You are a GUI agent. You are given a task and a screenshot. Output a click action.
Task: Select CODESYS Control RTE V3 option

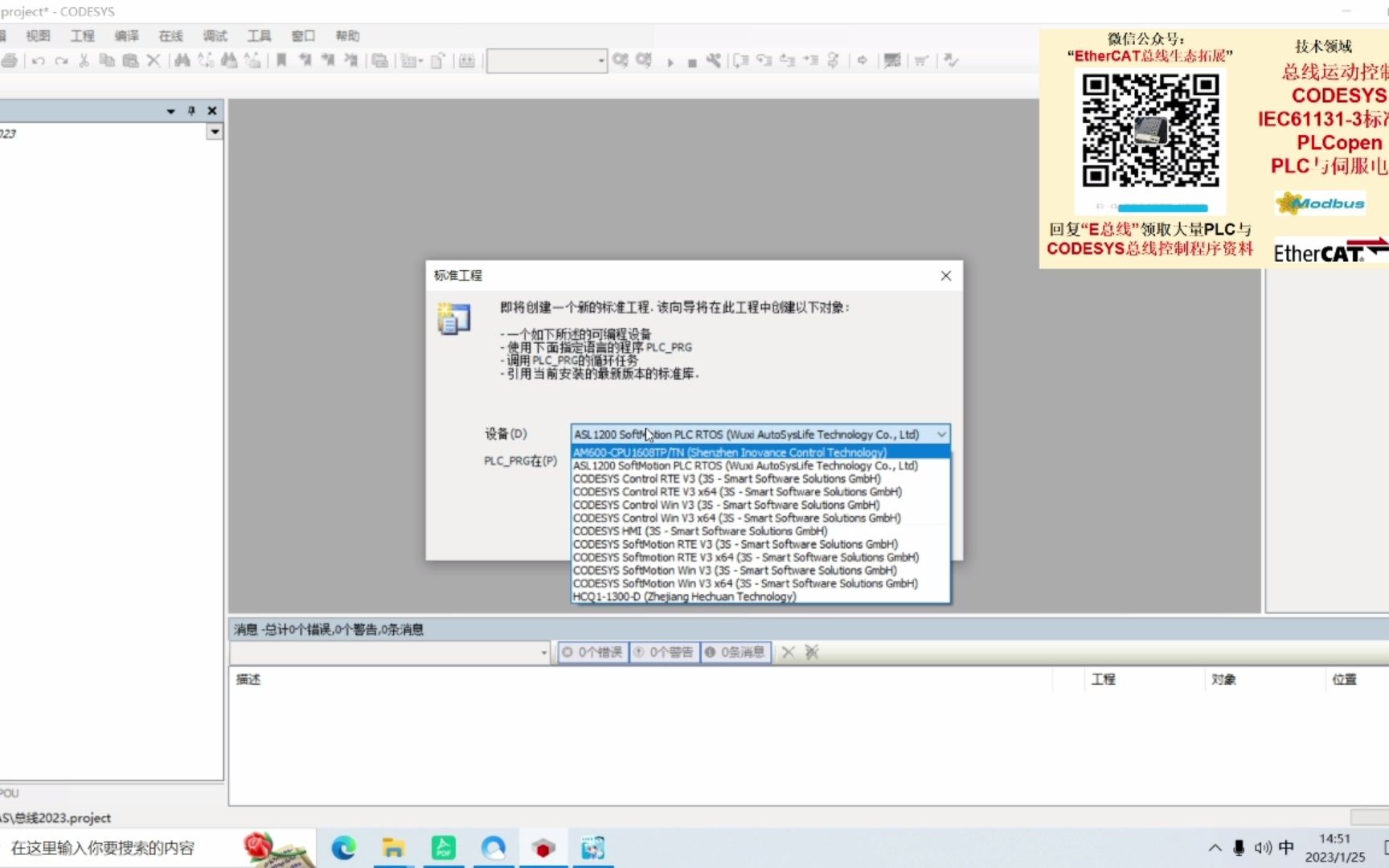click(x=760, y=478)
